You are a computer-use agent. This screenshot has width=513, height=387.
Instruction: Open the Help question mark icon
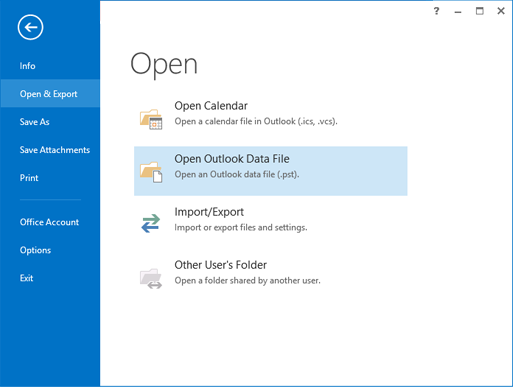coord(436,11)
